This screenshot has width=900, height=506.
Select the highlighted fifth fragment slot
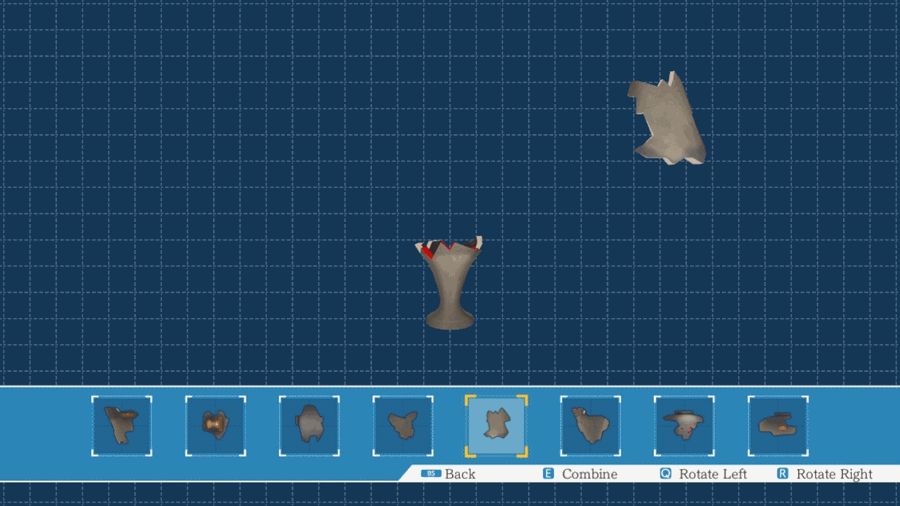[496, 426]
